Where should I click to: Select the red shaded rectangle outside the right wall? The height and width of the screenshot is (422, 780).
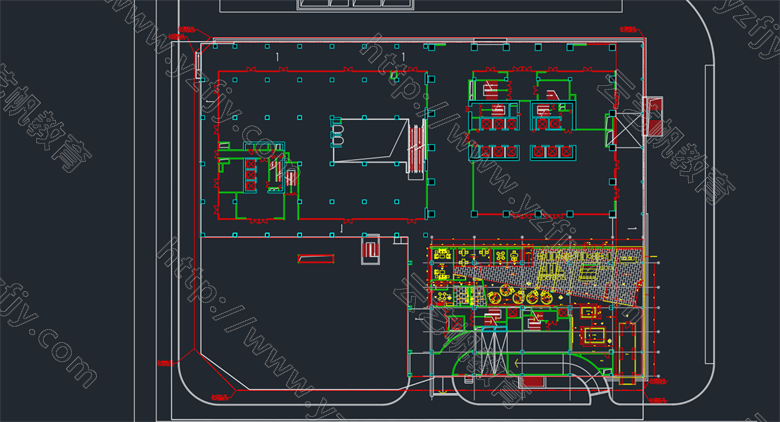(654, 116)
